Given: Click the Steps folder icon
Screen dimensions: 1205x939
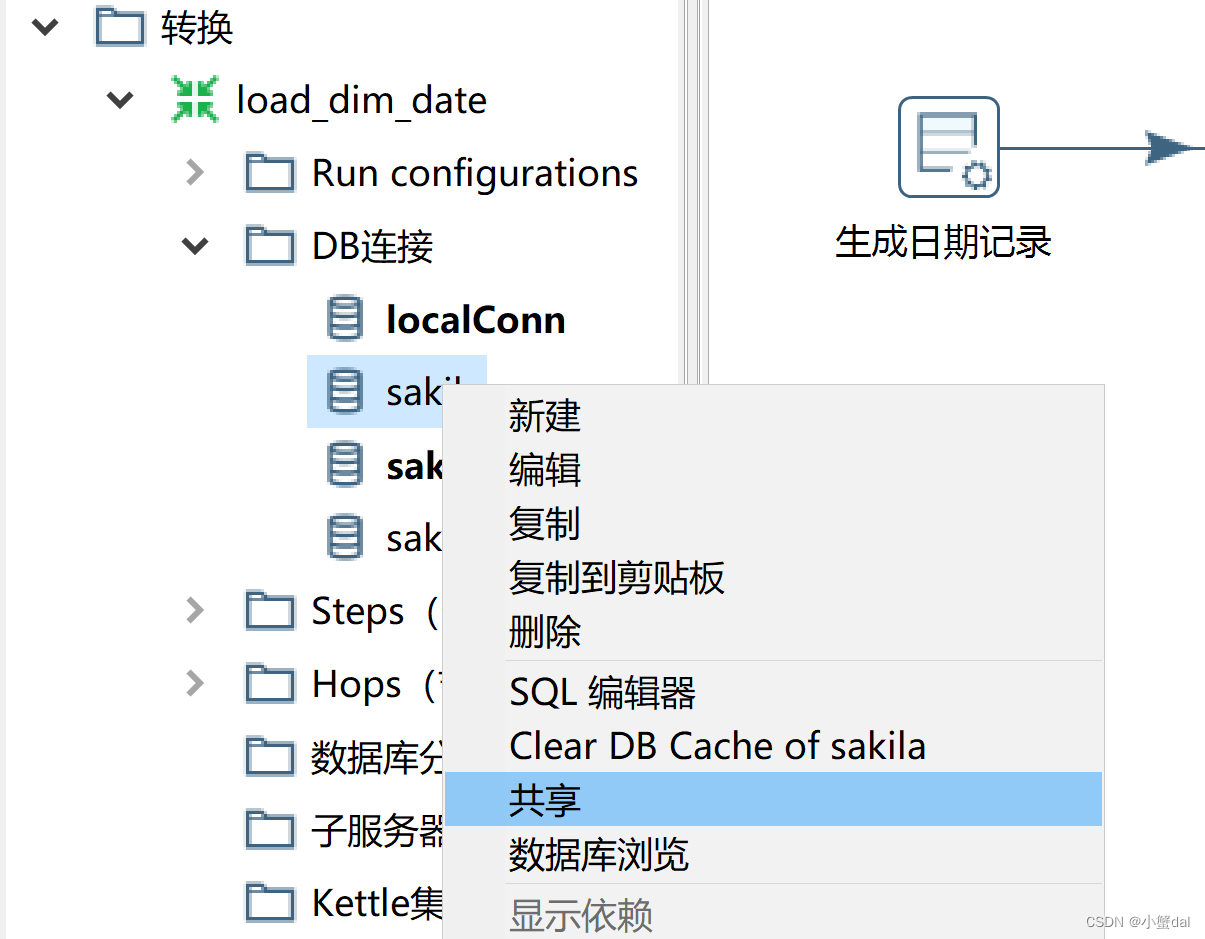Looking at the screenshot, I should pos(270,611).
